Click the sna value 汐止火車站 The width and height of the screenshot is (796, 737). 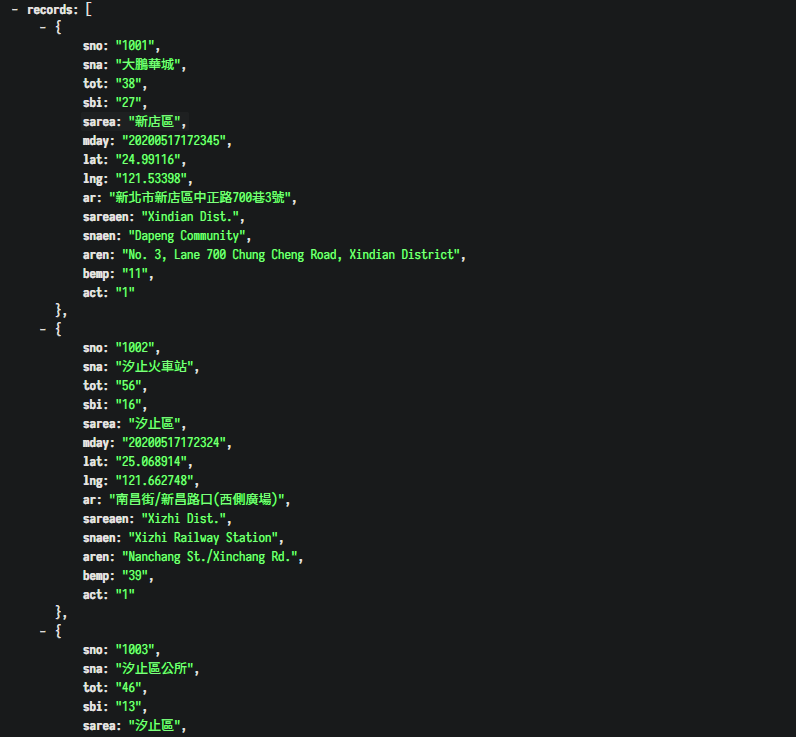pos(154,366)
